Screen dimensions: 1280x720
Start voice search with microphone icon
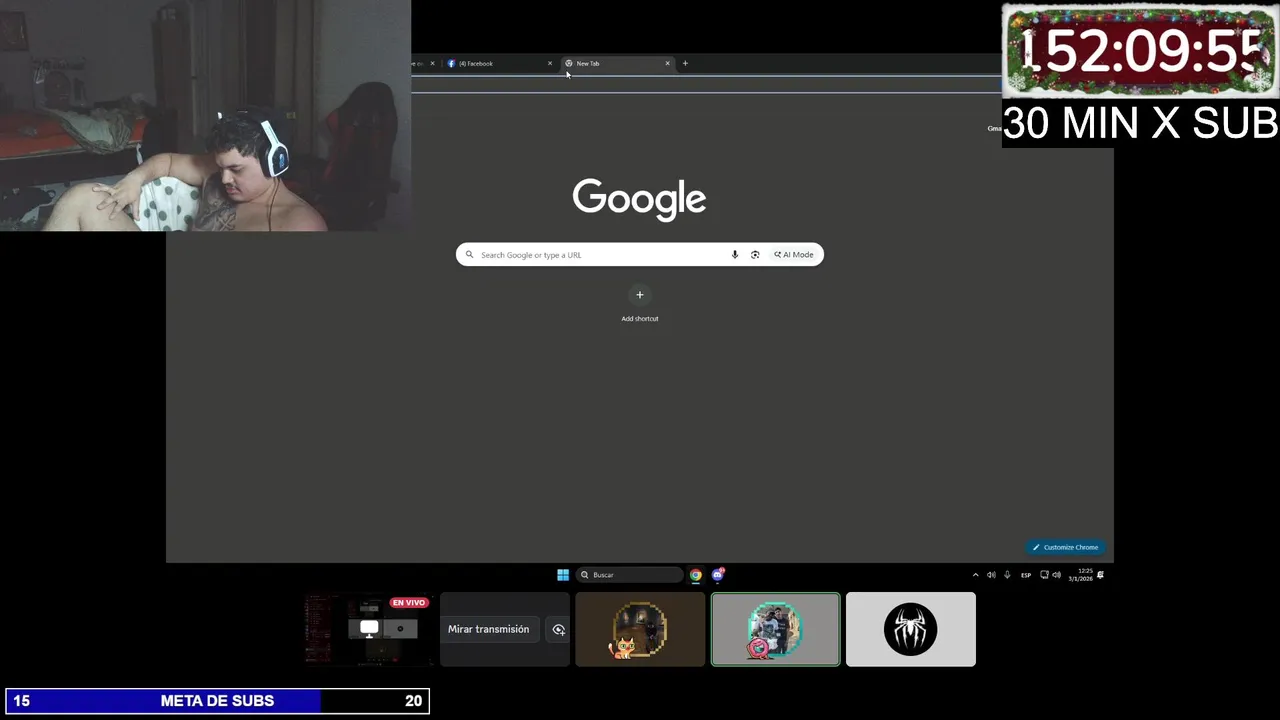[x=735, y=255]
